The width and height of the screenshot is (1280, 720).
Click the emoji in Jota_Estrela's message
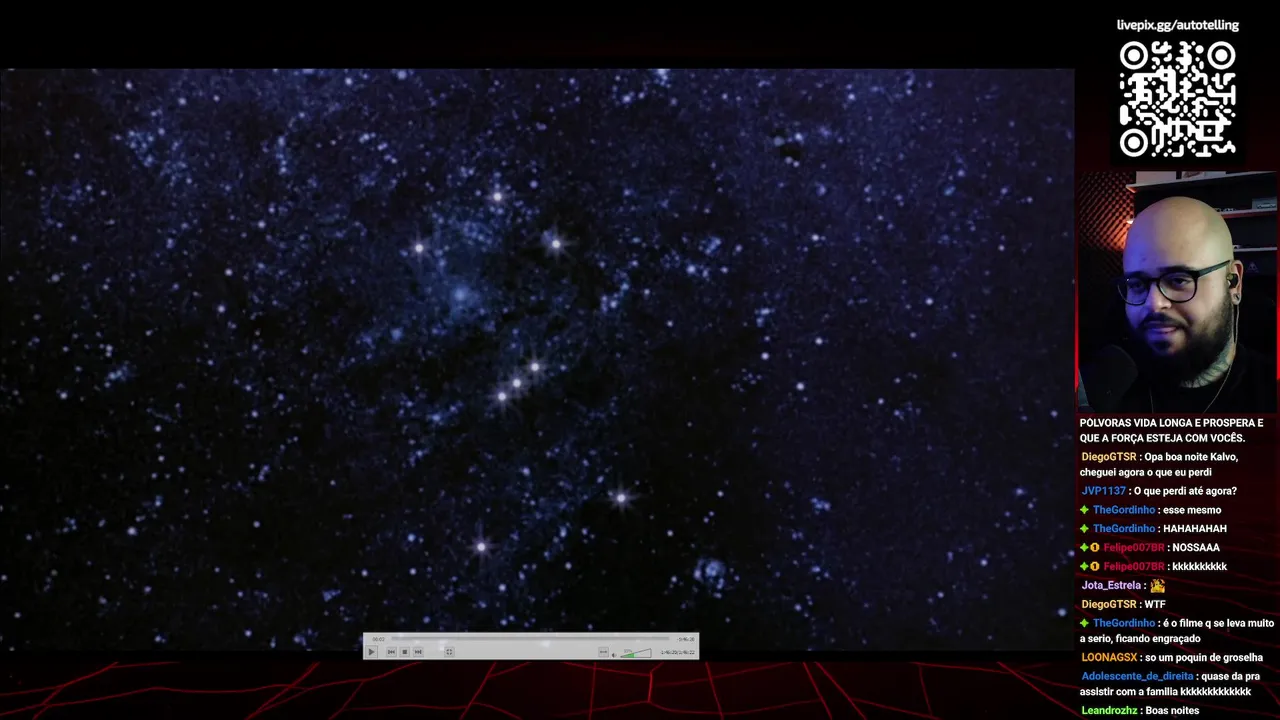(1157, 586)
